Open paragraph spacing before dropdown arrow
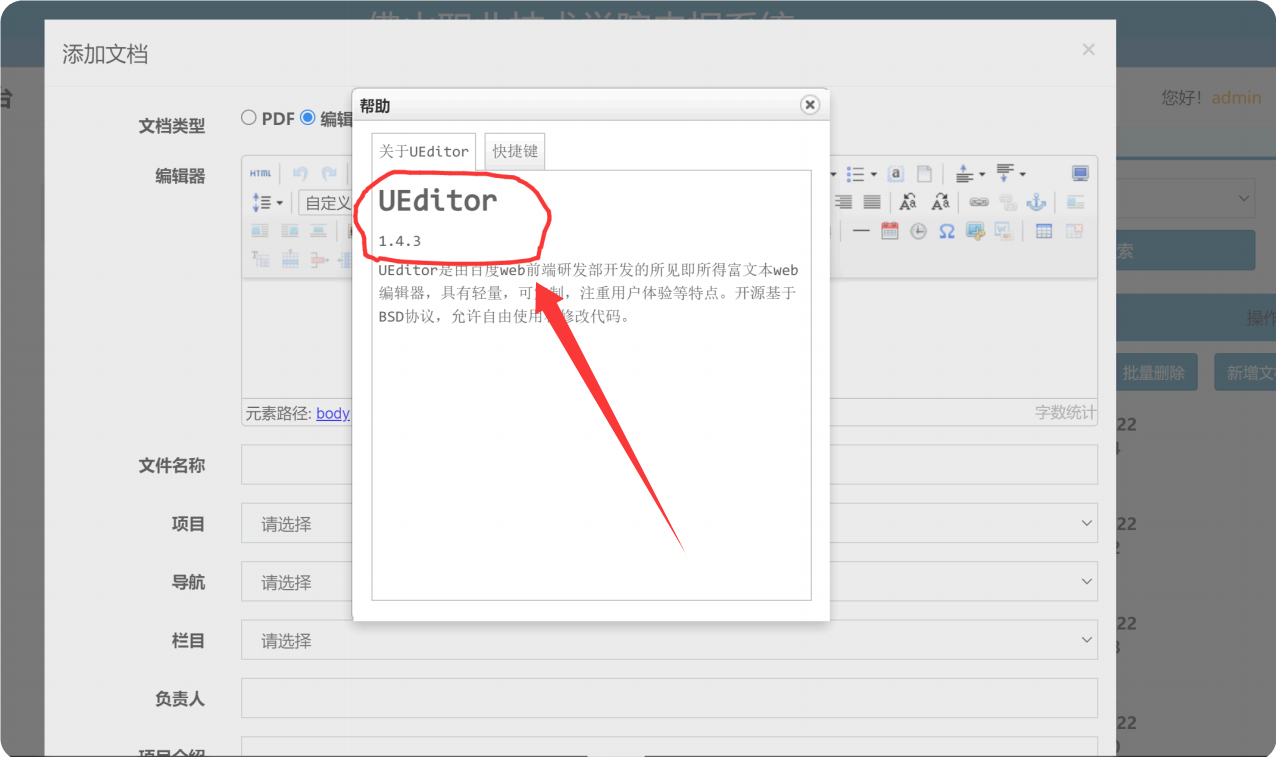Image resolution: width=1276 pixels, height=760 pixels. [981, 175]
